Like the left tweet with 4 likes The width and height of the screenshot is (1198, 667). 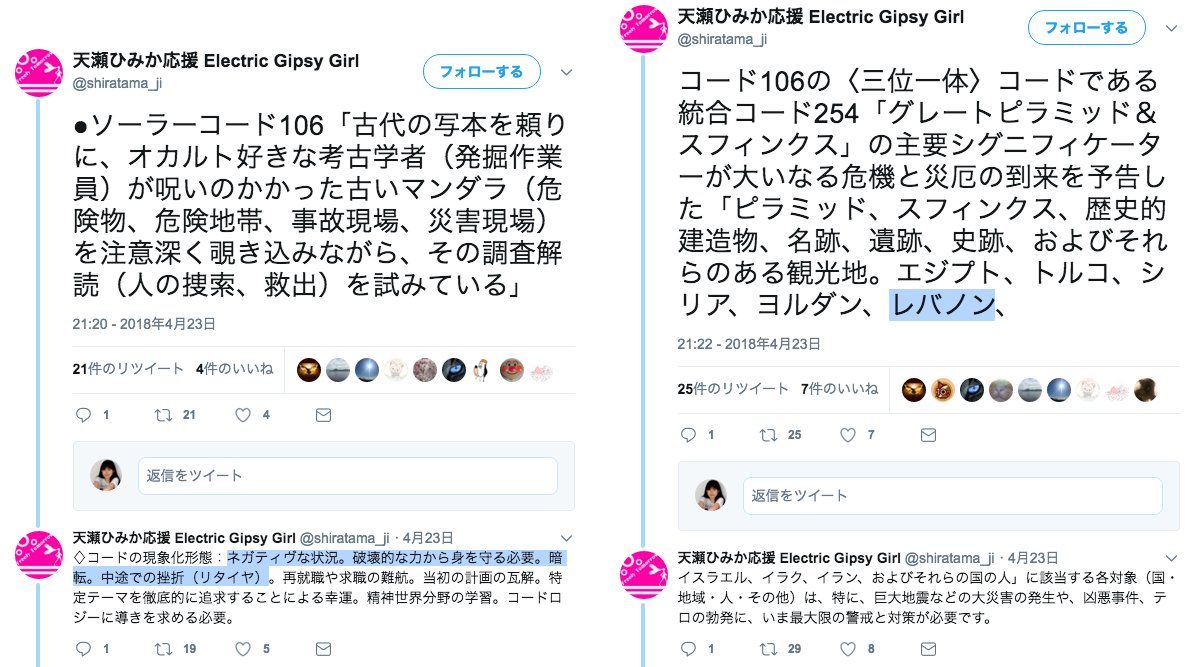click(243, 415)
